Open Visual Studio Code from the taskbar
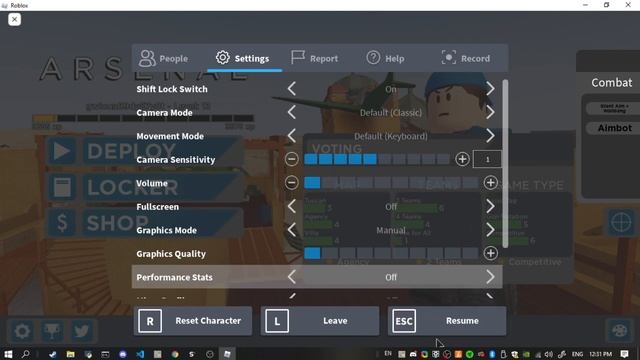This screenshot has width=640, height=360. 140,354
